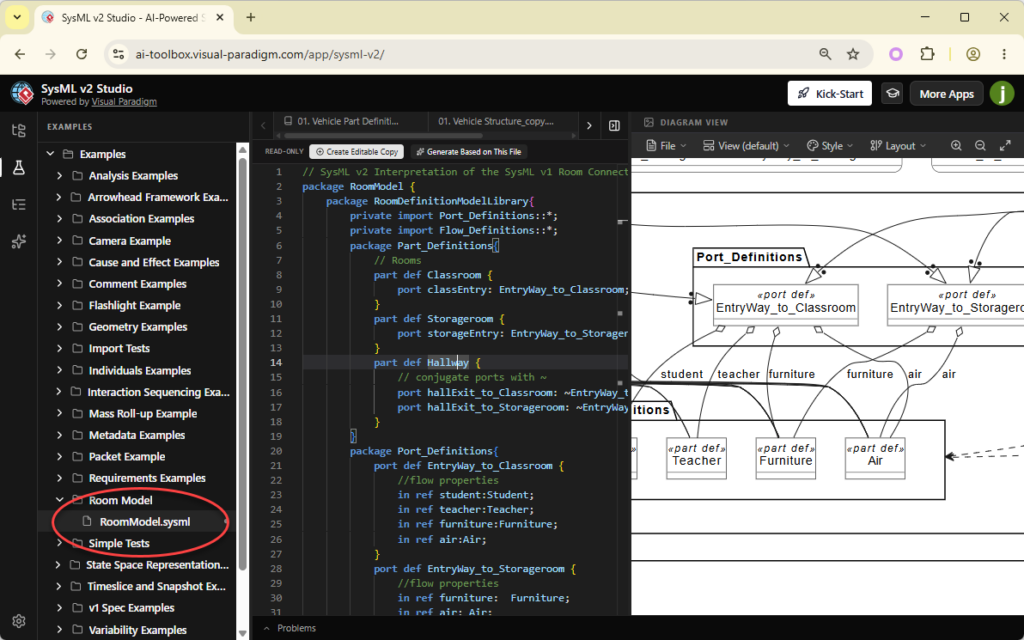Zoom out of the diagram
1024x640 pixels.
(980, 146)
